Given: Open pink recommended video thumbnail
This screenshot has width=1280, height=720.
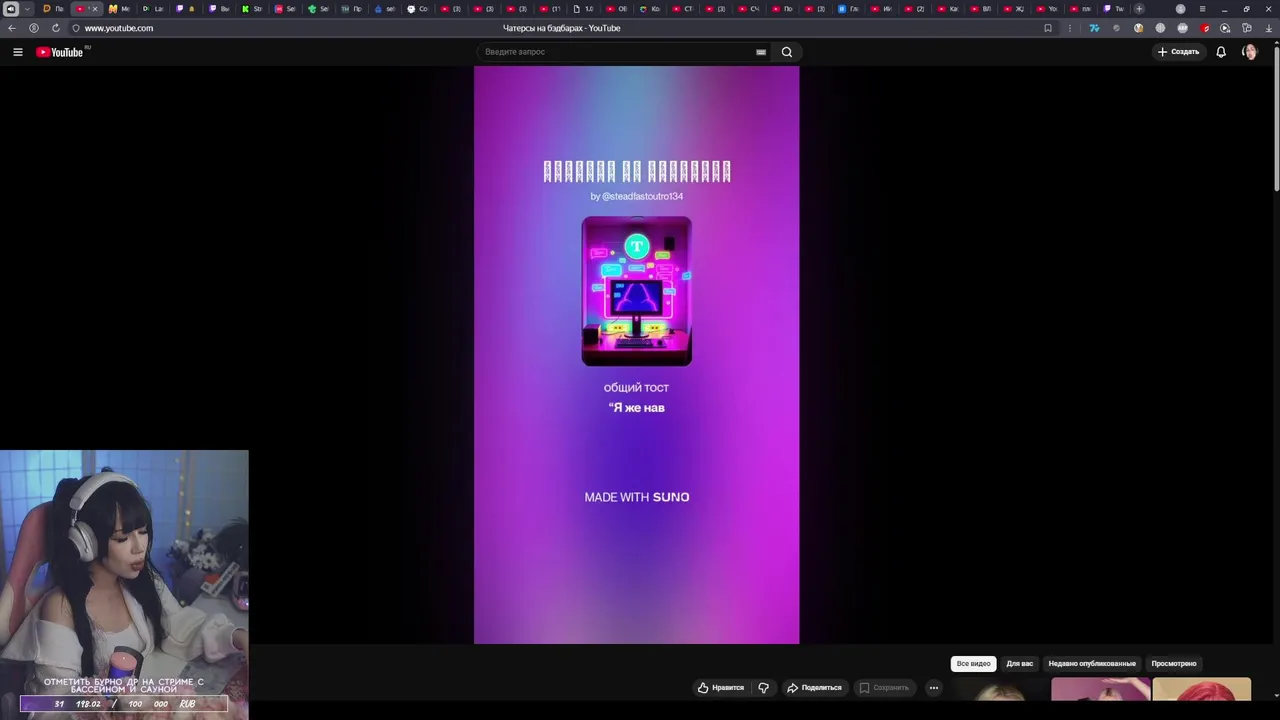Looking at the screenshot, I should click(x=1100, y=689).
